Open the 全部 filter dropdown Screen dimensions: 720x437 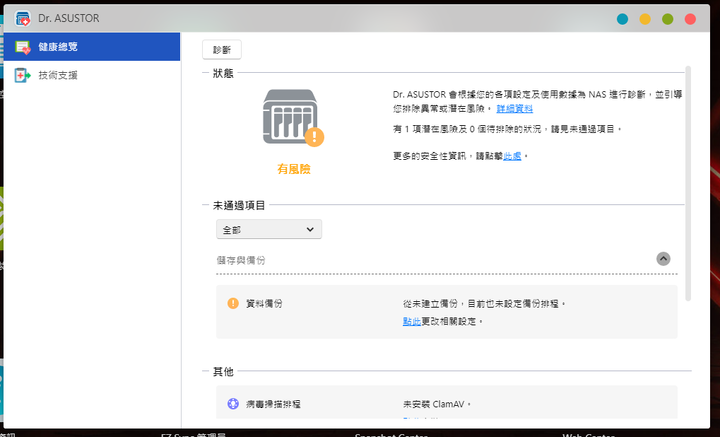[x=269, y=230]
